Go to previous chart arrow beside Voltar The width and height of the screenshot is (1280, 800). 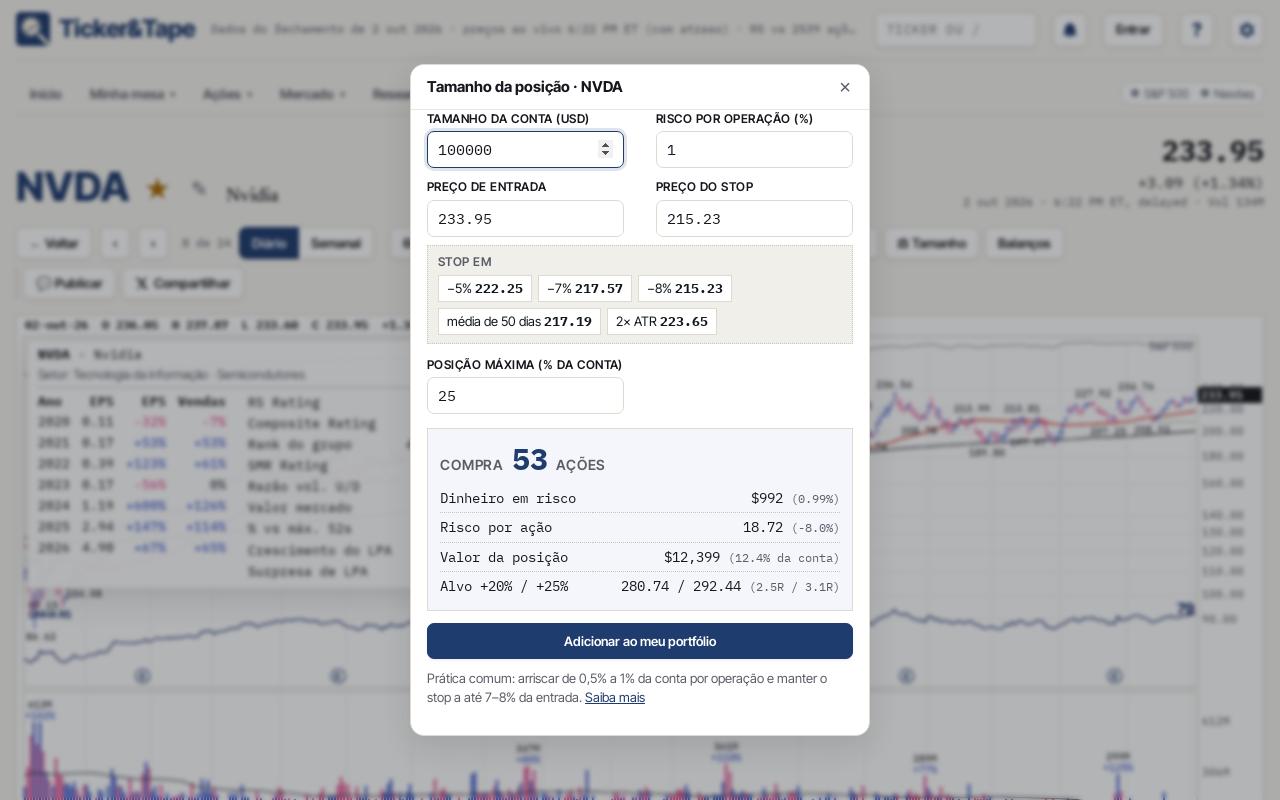(115, 243)
